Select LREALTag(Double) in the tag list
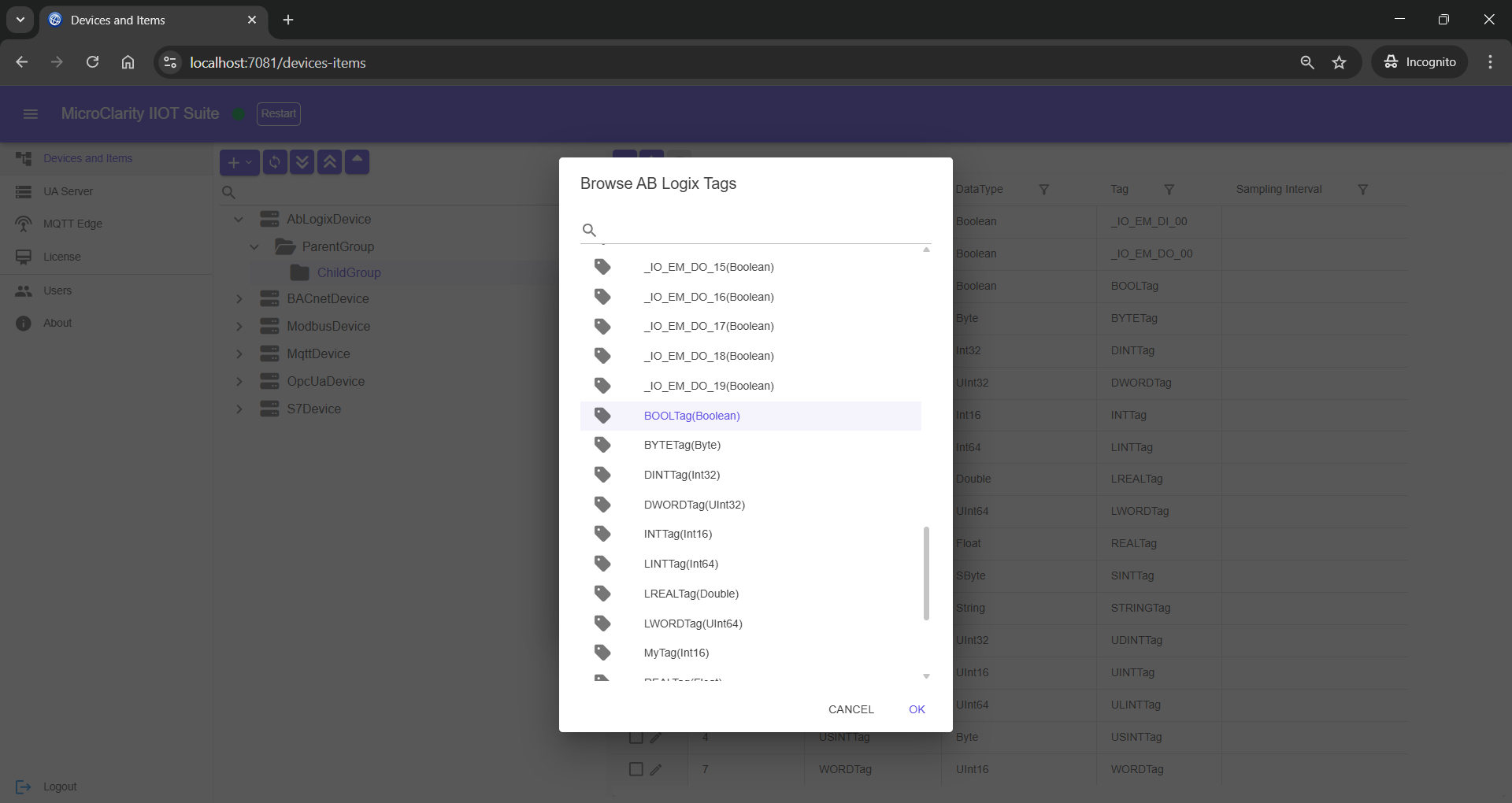This screenshot has height=803, width=1512. (x=691, y=594)
